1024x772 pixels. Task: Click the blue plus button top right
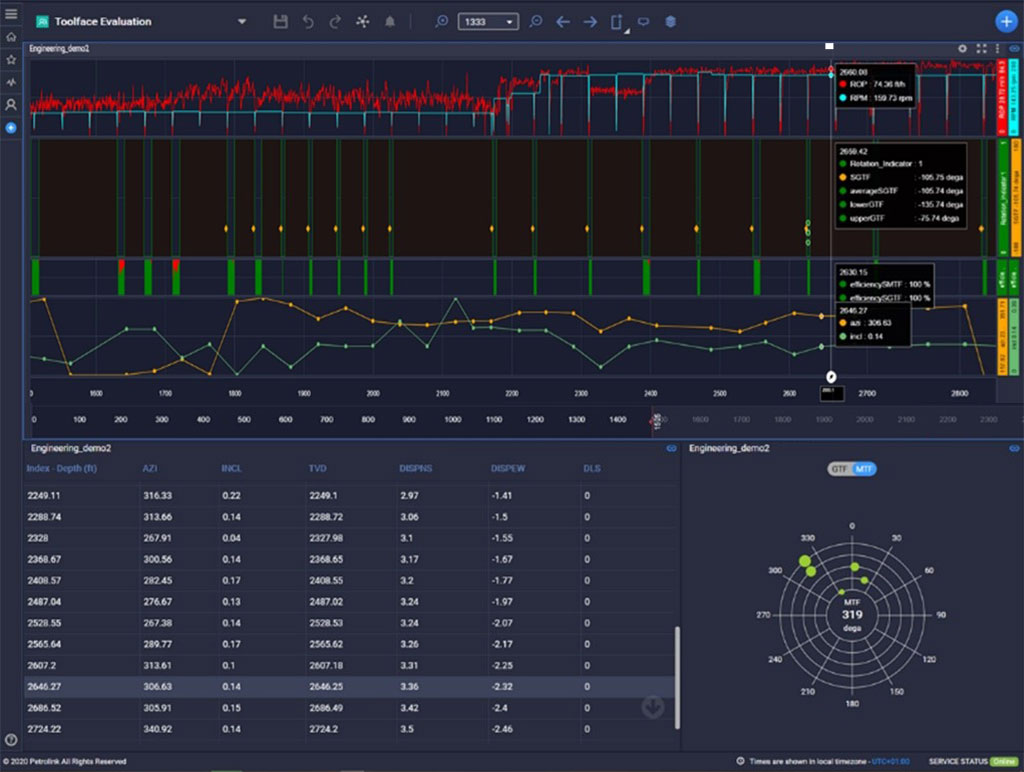pos(1005,20)
